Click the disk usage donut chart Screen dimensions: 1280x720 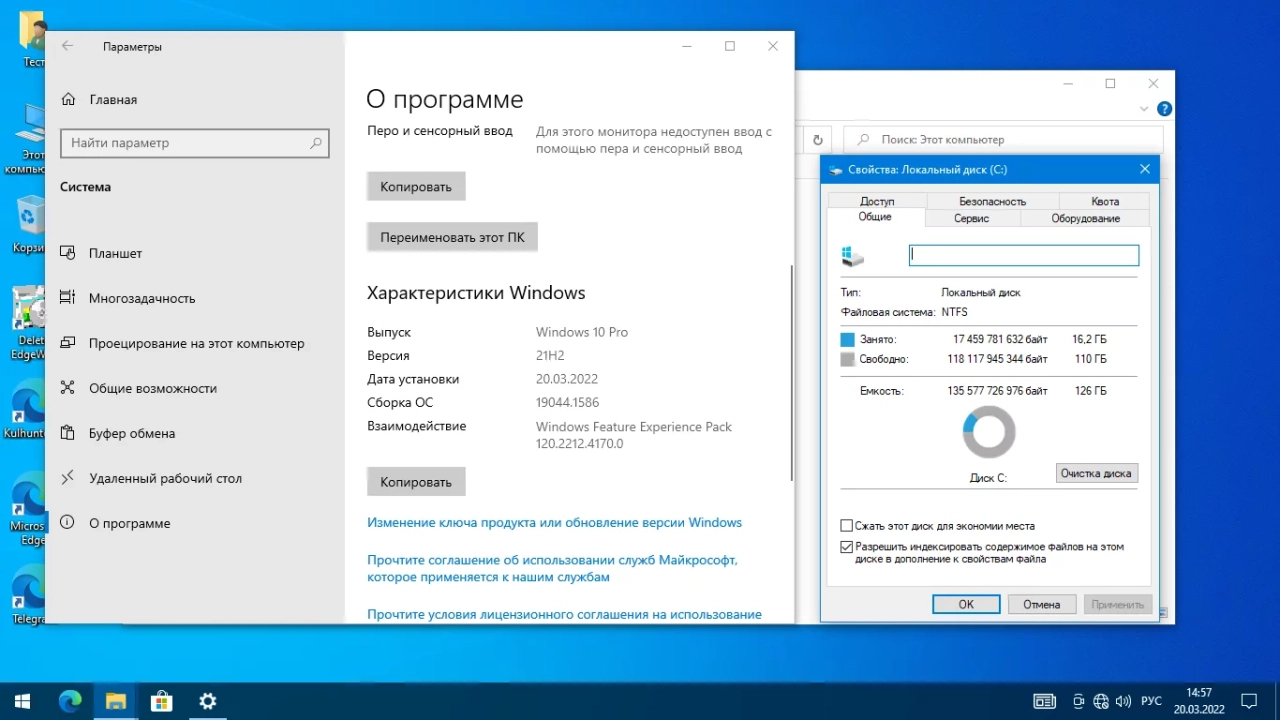(x=989, y=434)
